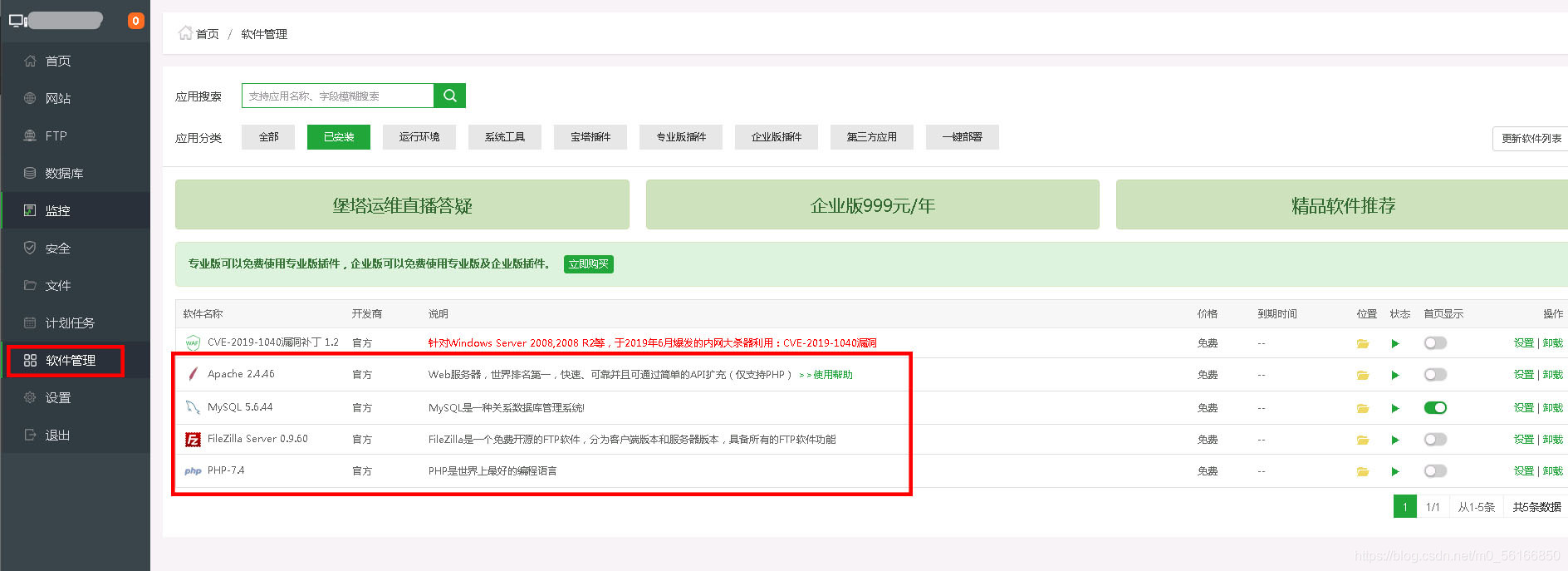Image resolution: width=1568 pixels, height=571 pixels.
Task: Click the home icon in the breadcrumb
Action: click(x=184, y=33)
